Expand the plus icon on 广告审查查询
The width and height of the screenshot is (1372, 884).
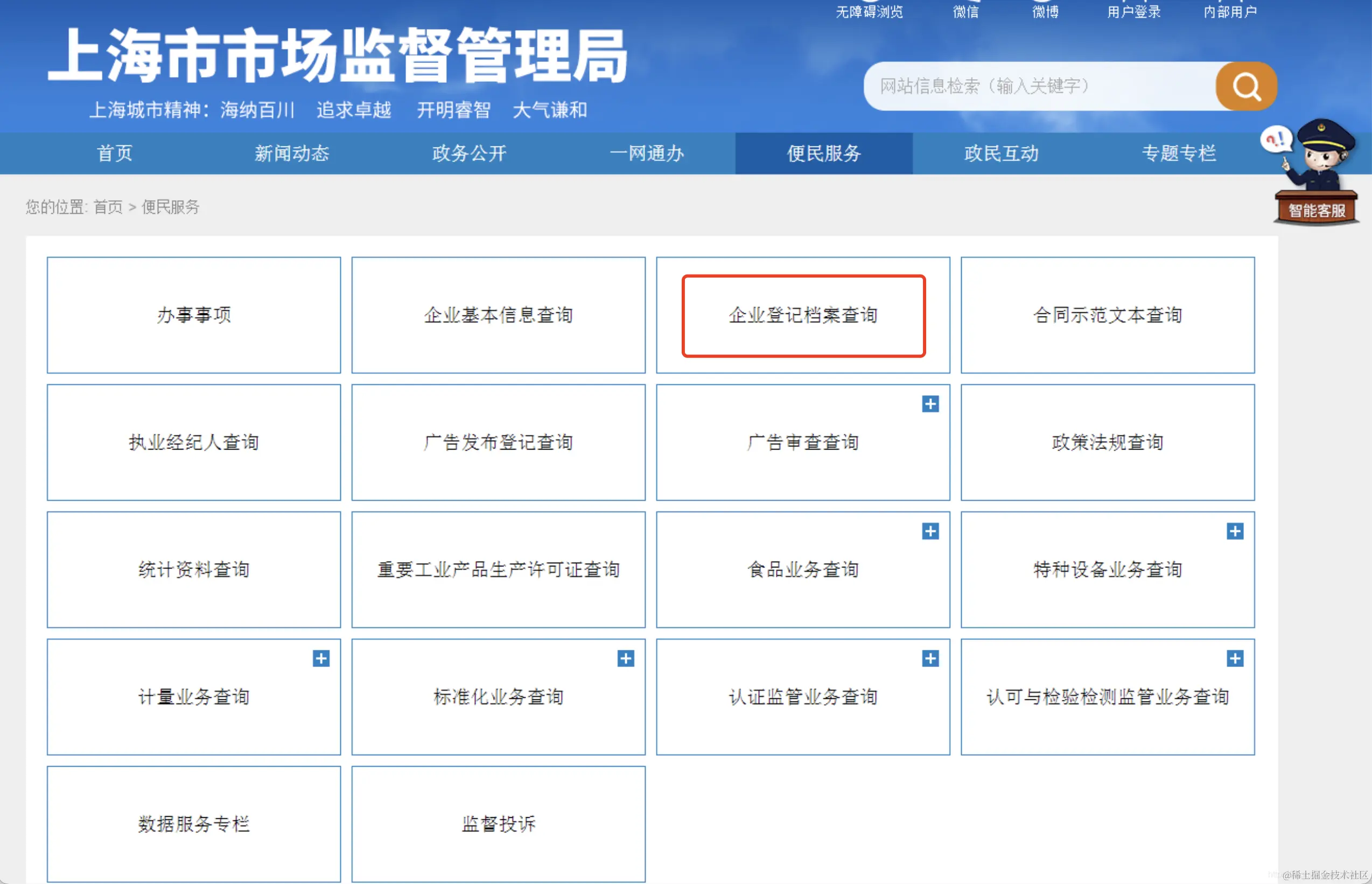click(930, 404)
